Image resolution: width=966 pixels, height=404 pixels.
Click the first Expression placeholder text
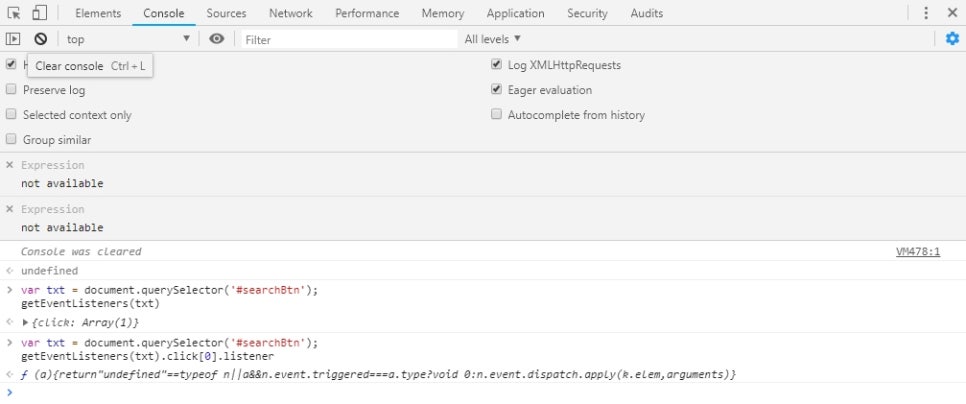(52, 165)
